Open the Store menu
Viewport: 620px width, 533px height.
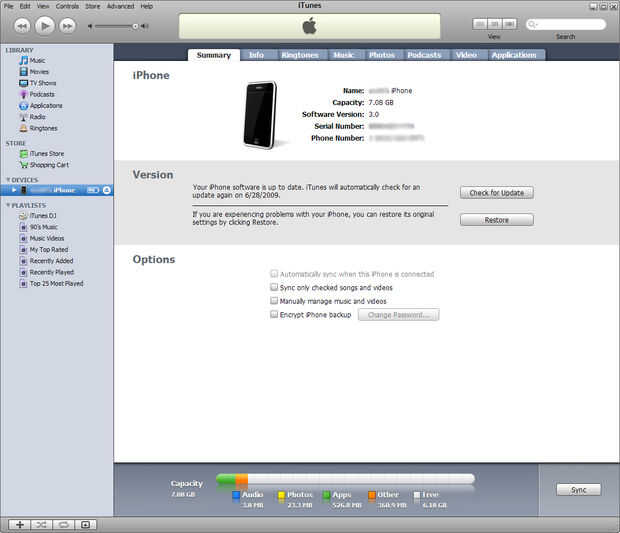click(93, 6)
